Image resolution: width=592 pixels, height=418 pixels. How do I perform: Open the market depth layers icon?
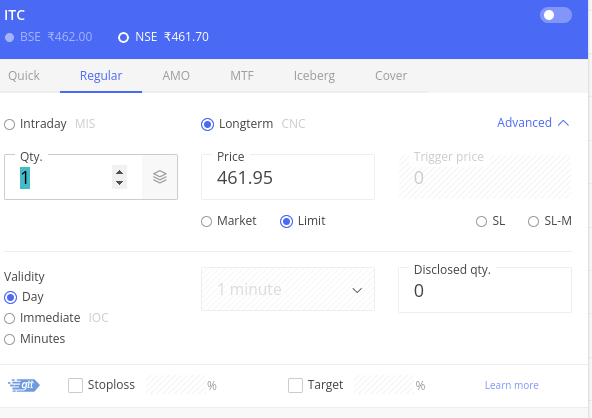(160, 177)
